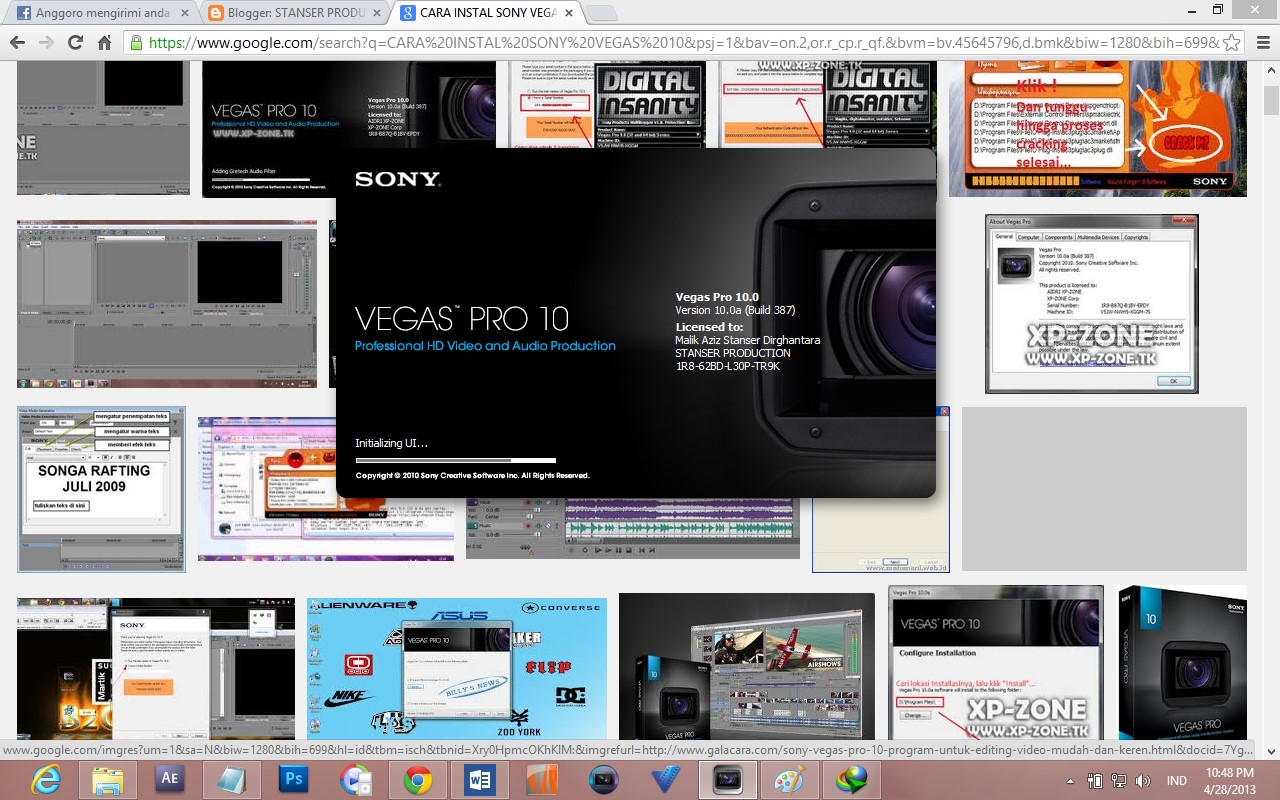Screen dimensions: 1280x800
Task: Open the blue-bordered white installer thumbnail
Action: (x=881, y=535)
